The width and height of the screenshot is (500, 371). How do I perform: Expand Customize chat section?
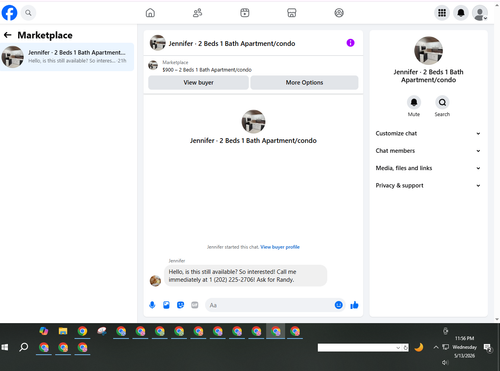(428, 133)
